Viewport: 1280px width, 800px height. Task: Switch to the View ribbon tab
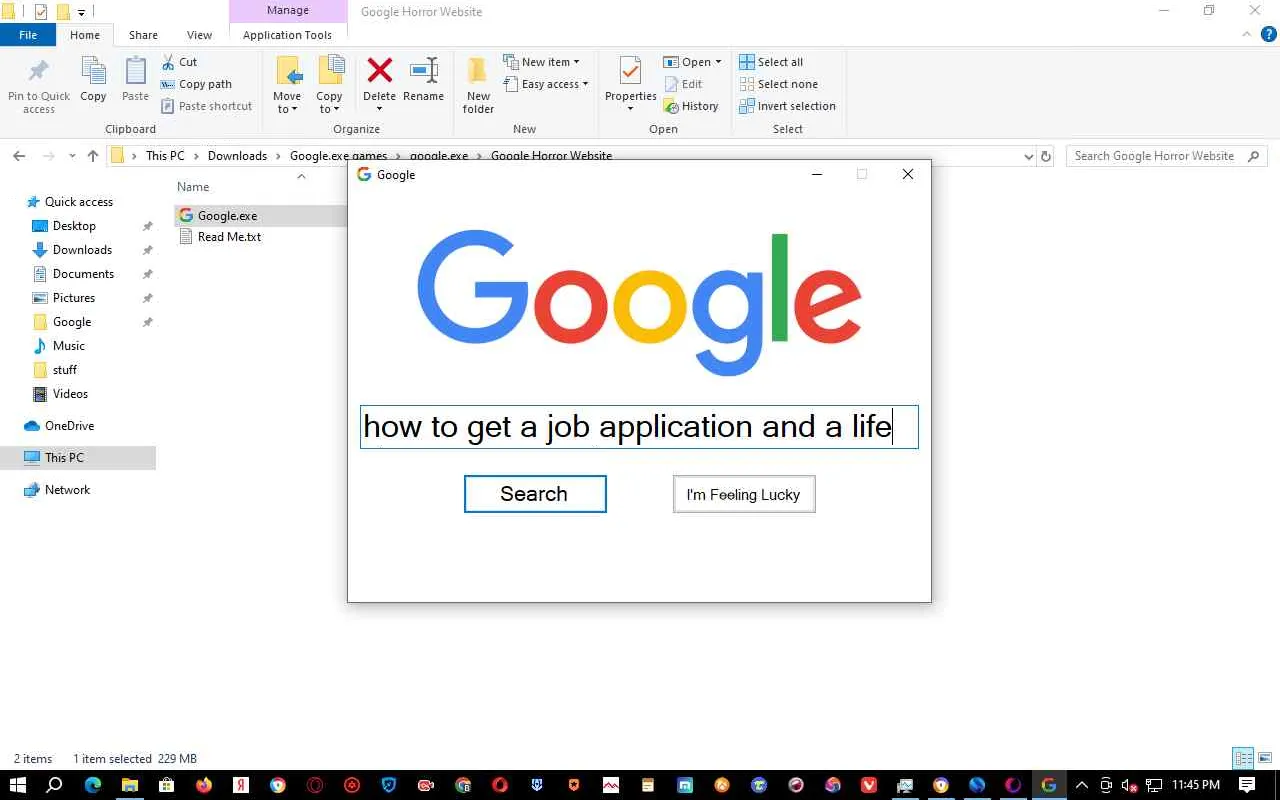[199, 35]
